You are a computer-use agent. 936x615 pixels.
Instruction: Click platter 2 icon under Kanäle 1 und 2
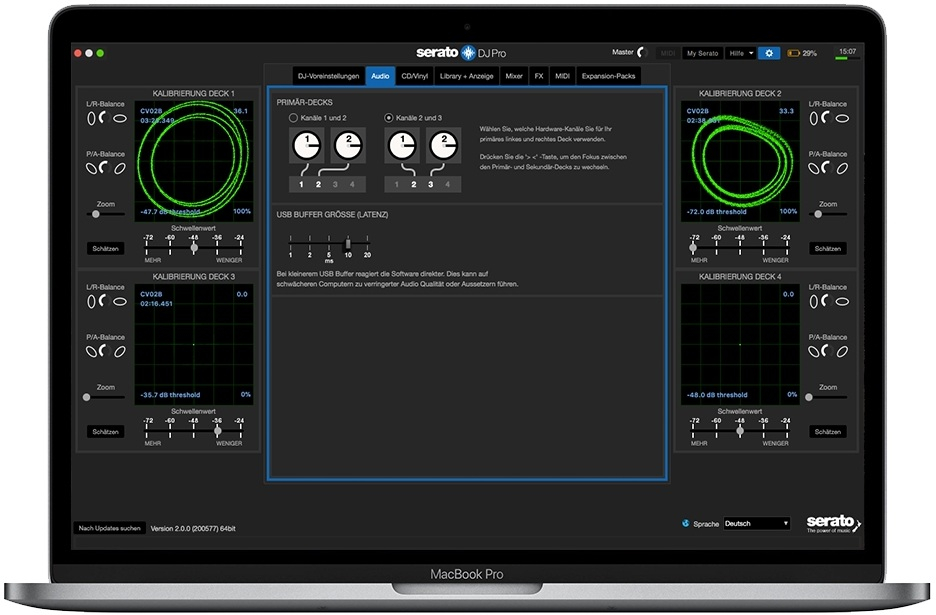[x=348, y=145]
